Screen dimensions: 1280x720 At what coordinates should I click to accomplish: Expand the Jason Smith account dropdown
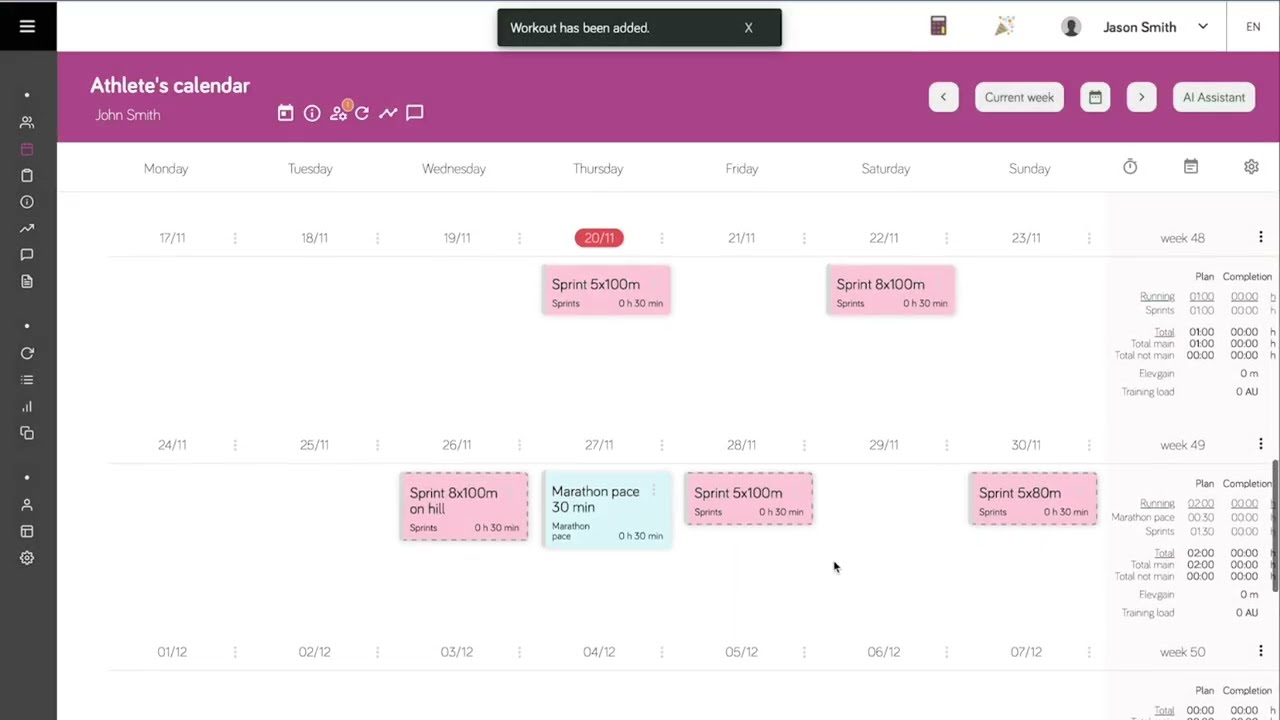(x=1203, y=27)
